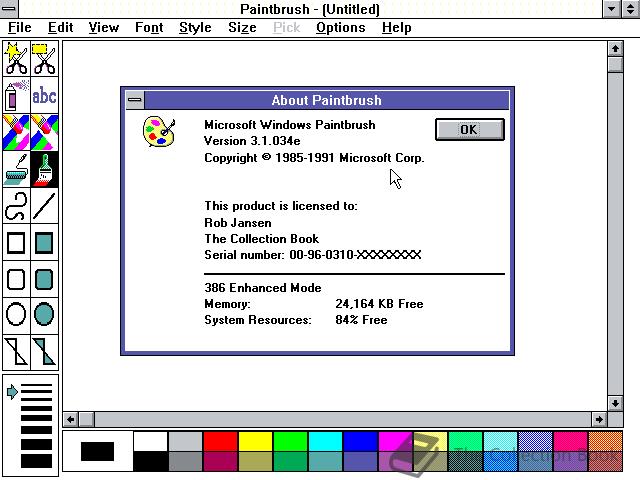Viewport: 640px width, 480px height.
Task: Click the '24,164 KB Free' memory value
Action: [379, 304]
